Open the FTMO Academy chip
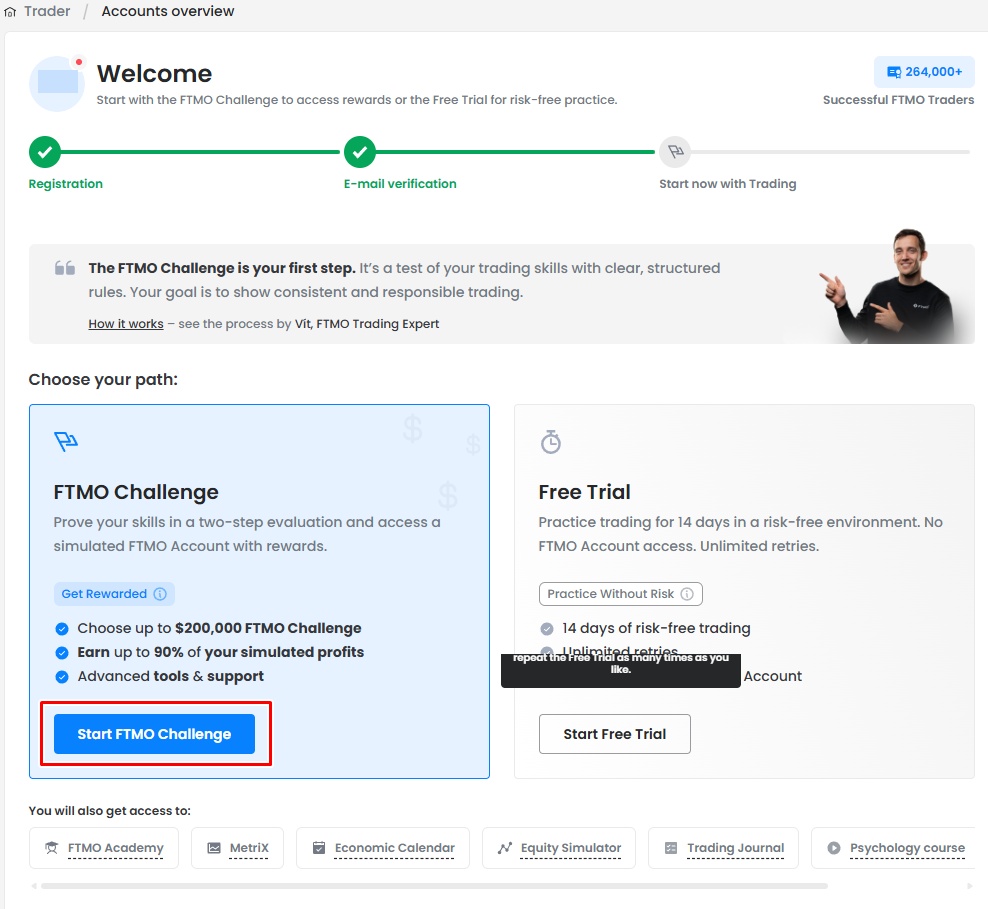 point(104,848)
